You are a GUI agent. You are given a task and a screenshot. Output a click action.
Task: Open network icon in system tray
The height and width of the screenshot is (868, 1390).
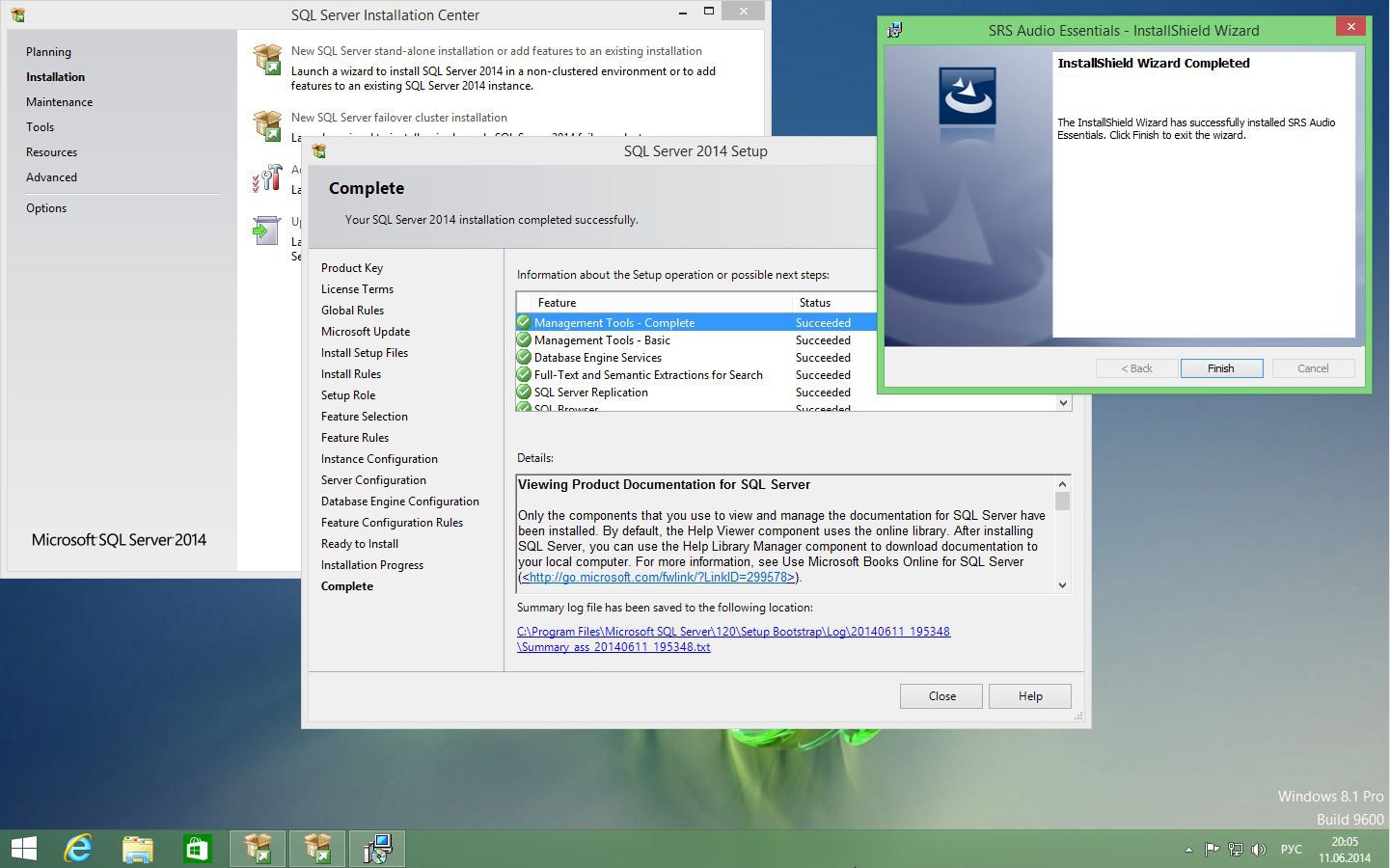pyautogui.click(x=1236, y=850)
